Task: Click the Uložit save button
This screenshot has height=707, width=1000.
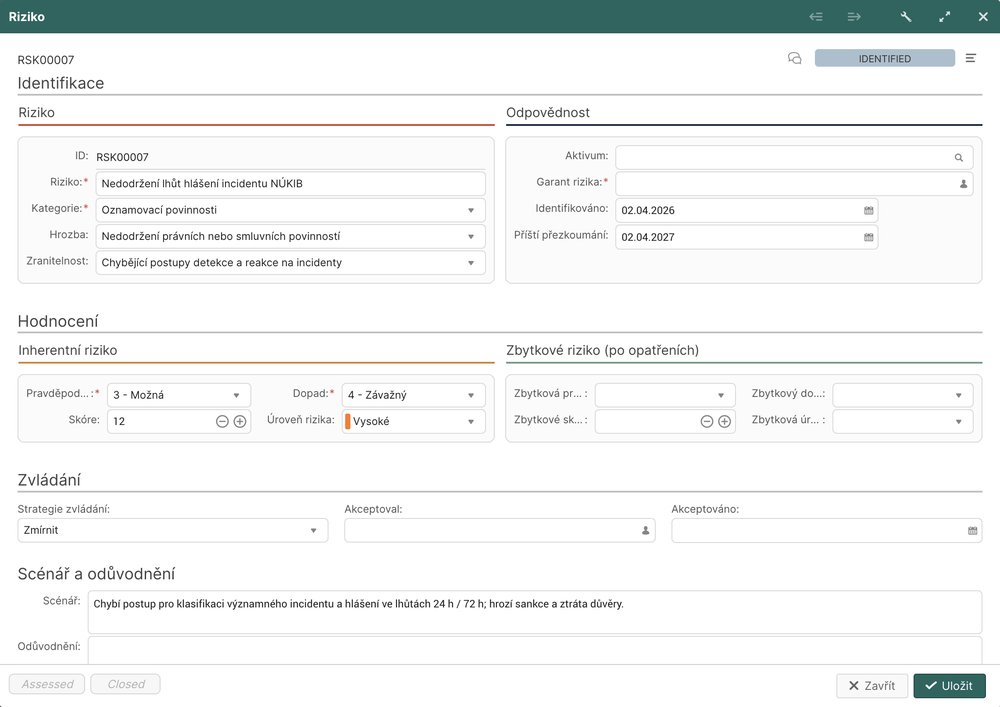Action: (x=949, y=686)
